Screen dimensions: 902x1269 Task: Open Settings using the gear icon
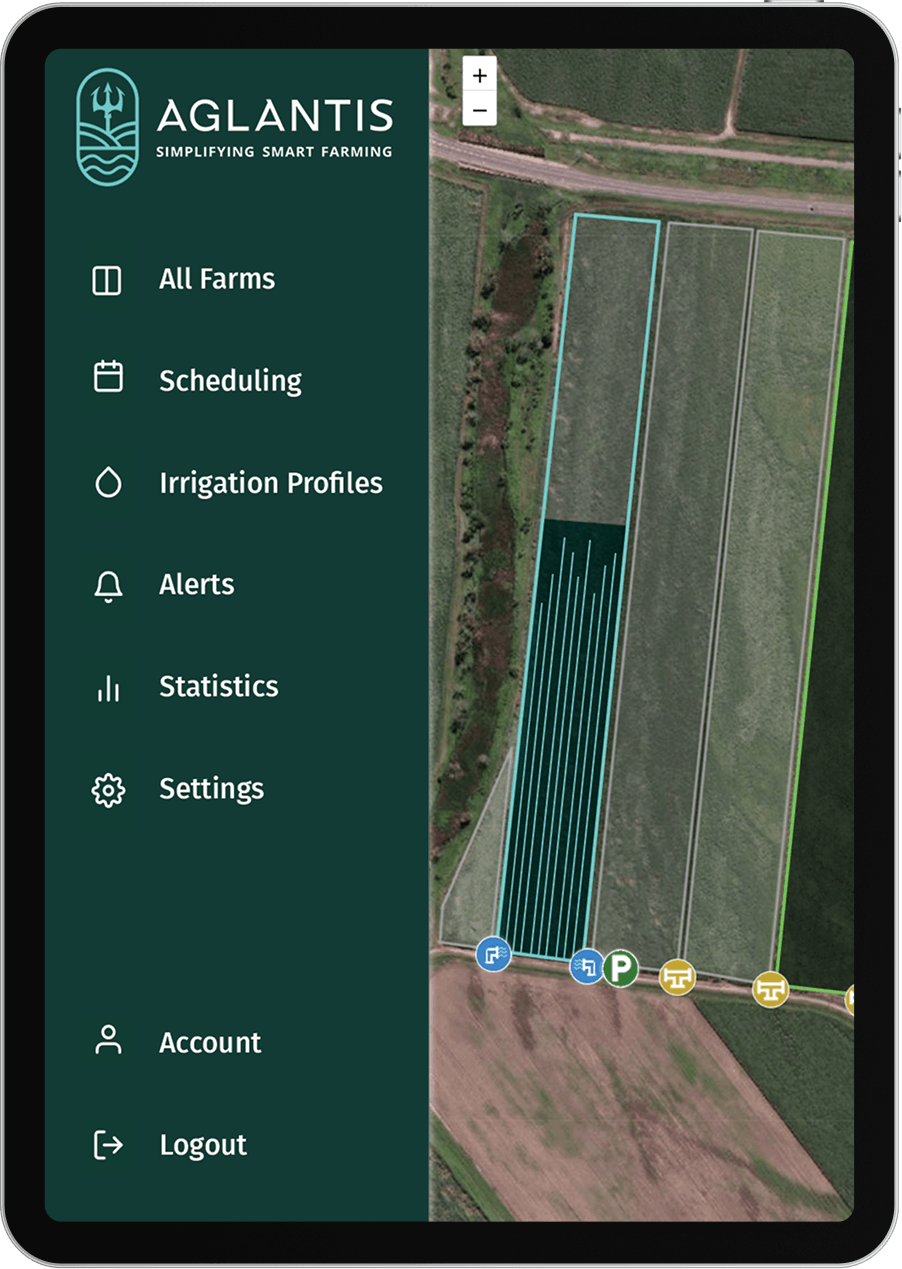[108, 790]
